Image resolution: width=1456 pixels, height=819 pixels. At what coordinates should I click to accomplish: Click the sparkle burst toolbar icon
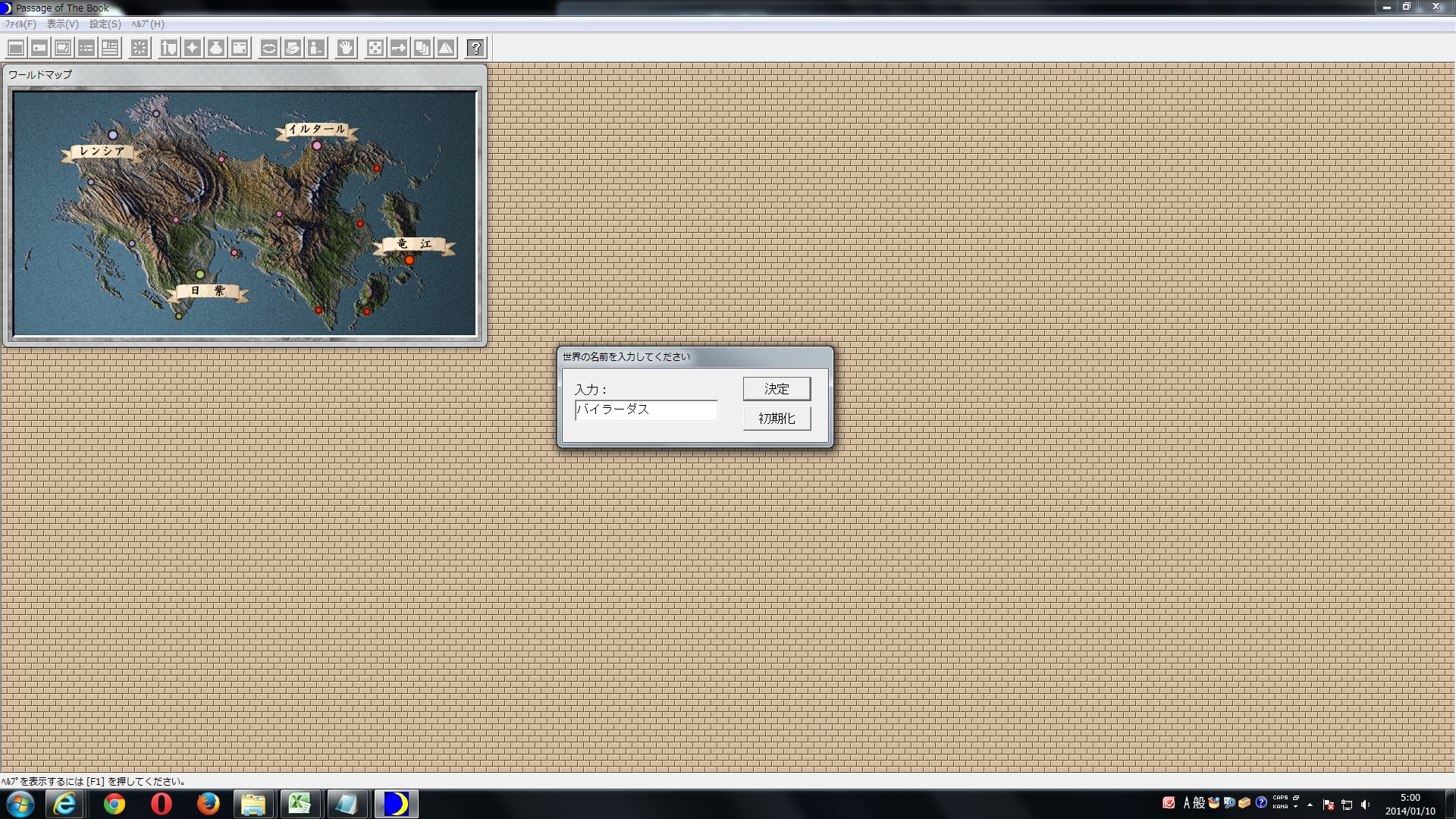tap(139, 48)
